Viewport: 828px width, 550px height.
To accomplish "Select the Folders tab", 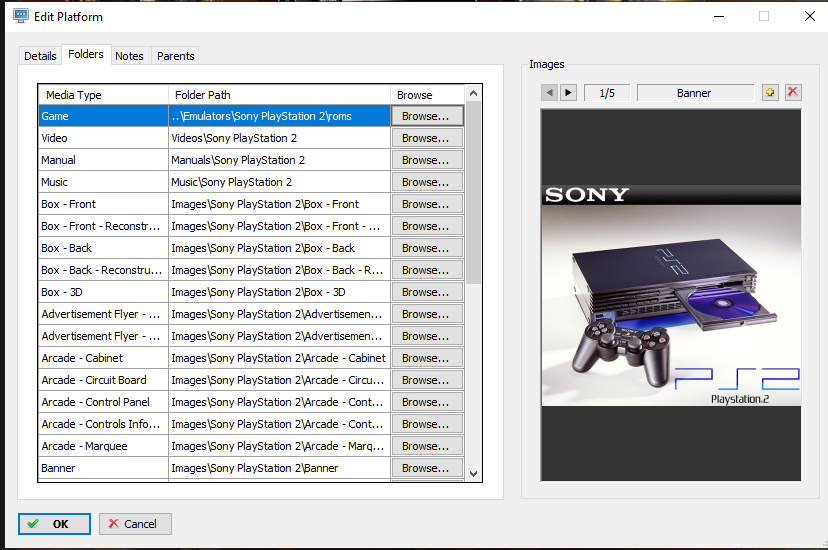I will pos(86,54).
